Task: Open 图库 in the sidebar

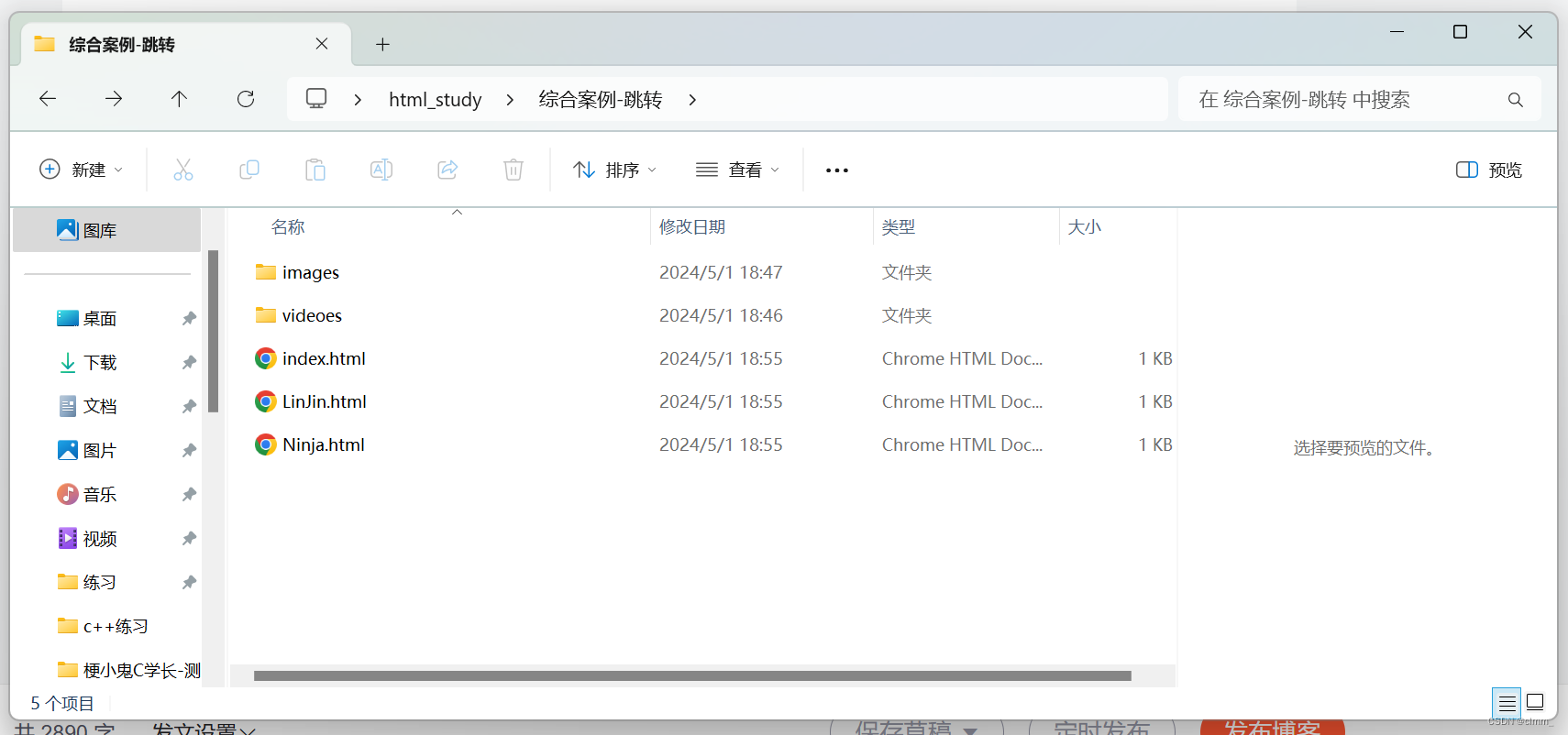Action: 106,231
